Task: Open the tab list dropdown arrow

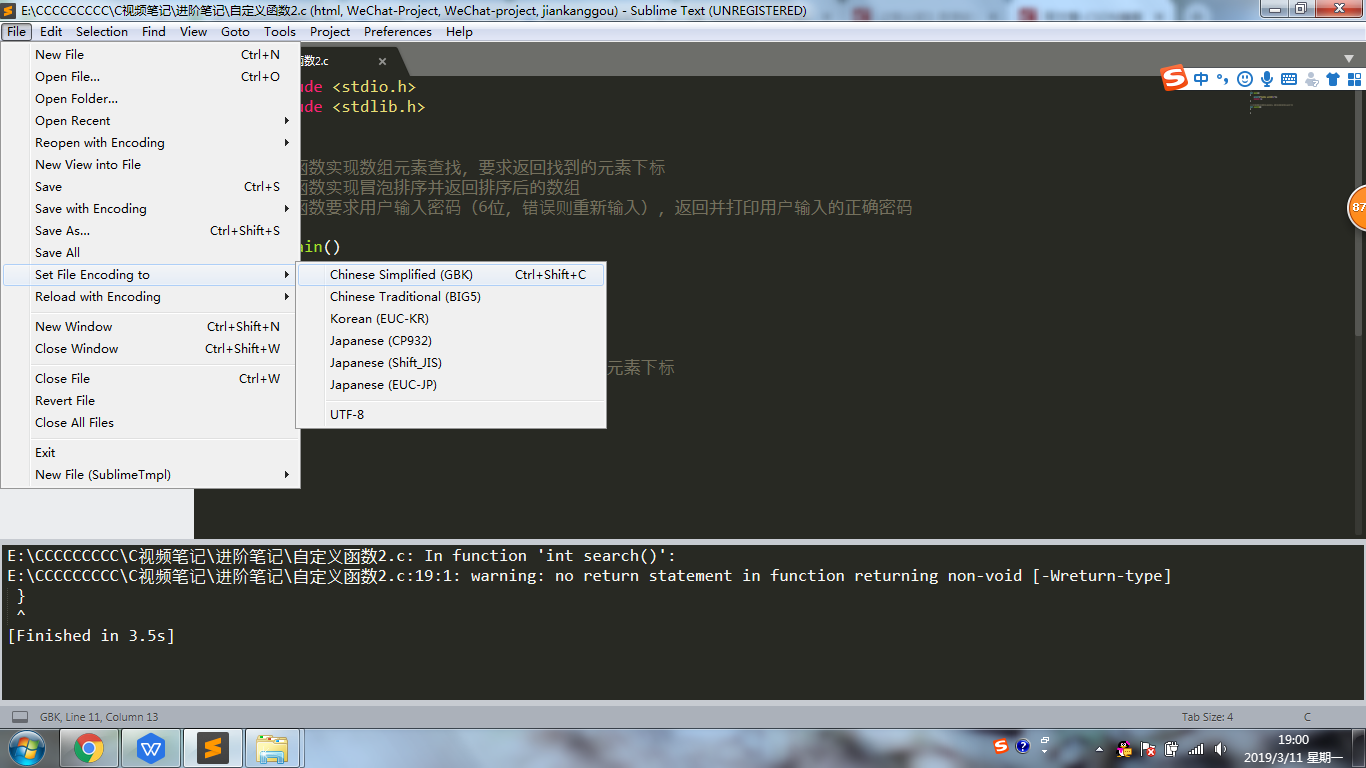Action: (1349, 58)
